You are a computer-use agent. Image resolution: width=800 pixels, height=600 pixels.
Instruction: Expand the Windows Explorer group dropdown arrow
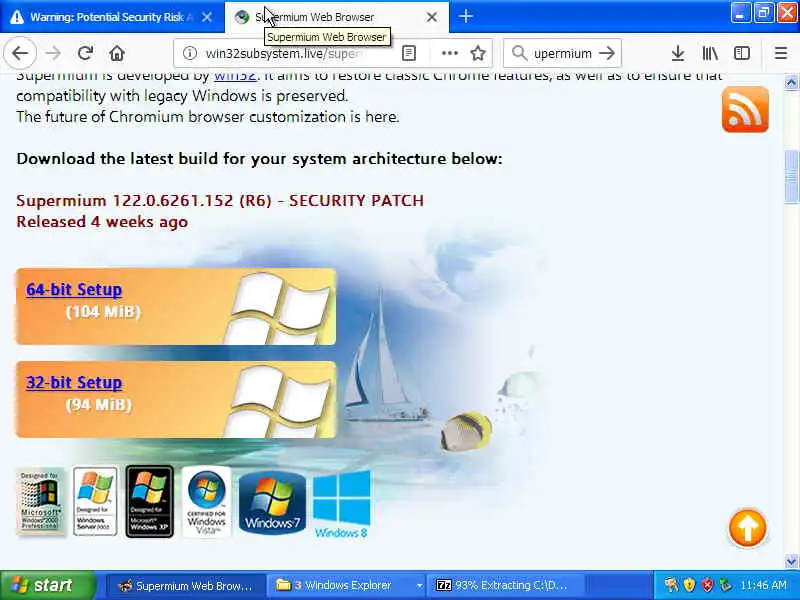419,585
